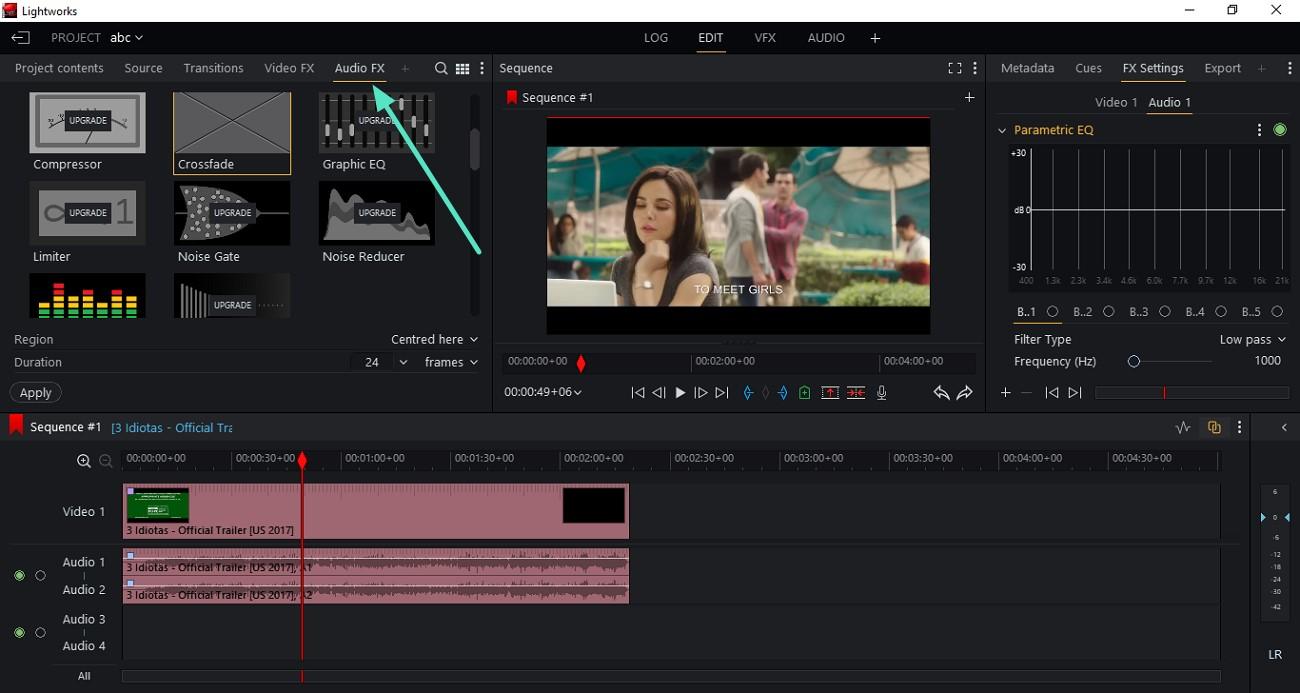Image resolution: width=1300 pixels, height=693 pixels.
Task: Jump to the end of the sequence
Action: click(722, 393)
